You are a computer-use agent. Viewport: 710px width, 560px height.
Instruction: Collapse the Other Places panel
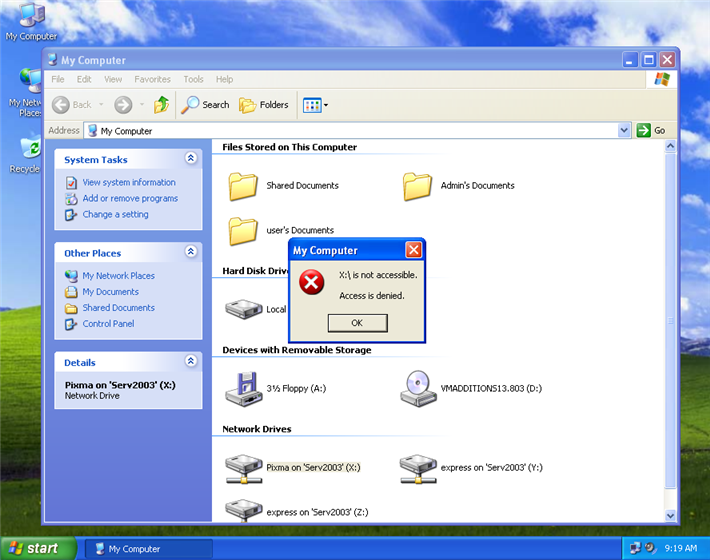(x=191, y=253)
